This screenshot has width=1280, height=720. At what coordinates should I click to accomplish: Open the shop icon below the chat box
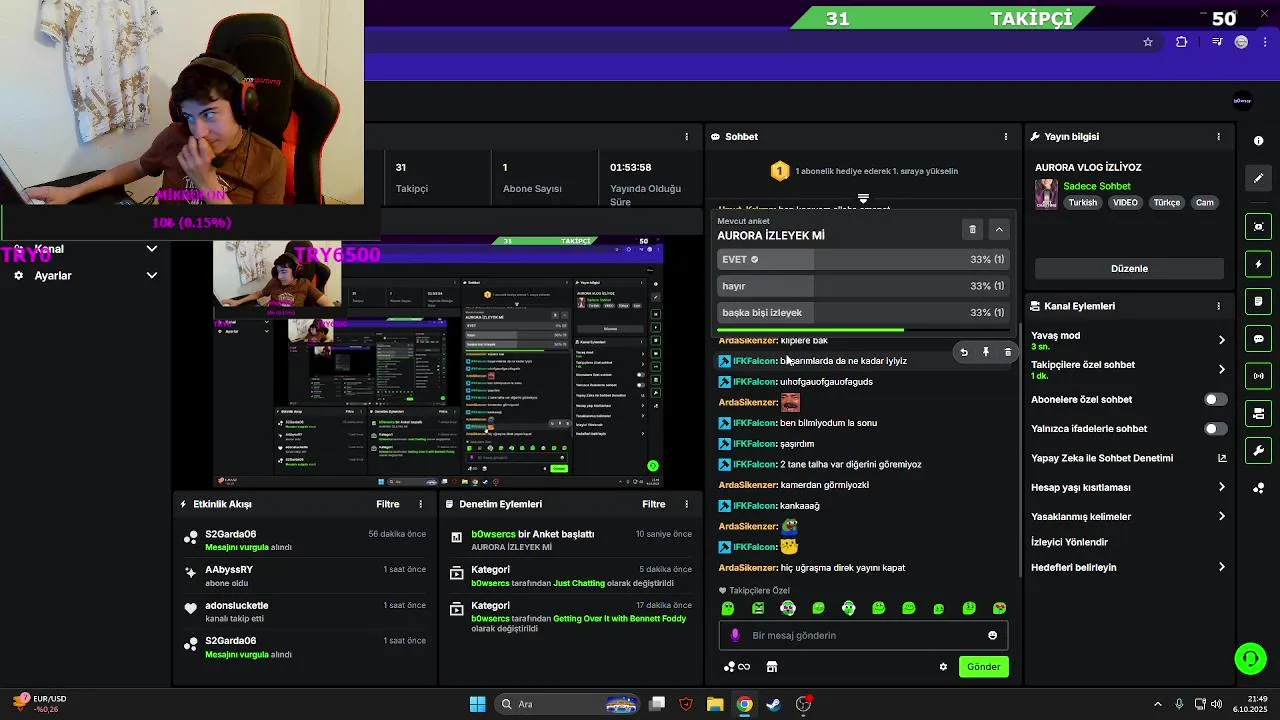tap(772, 667)
